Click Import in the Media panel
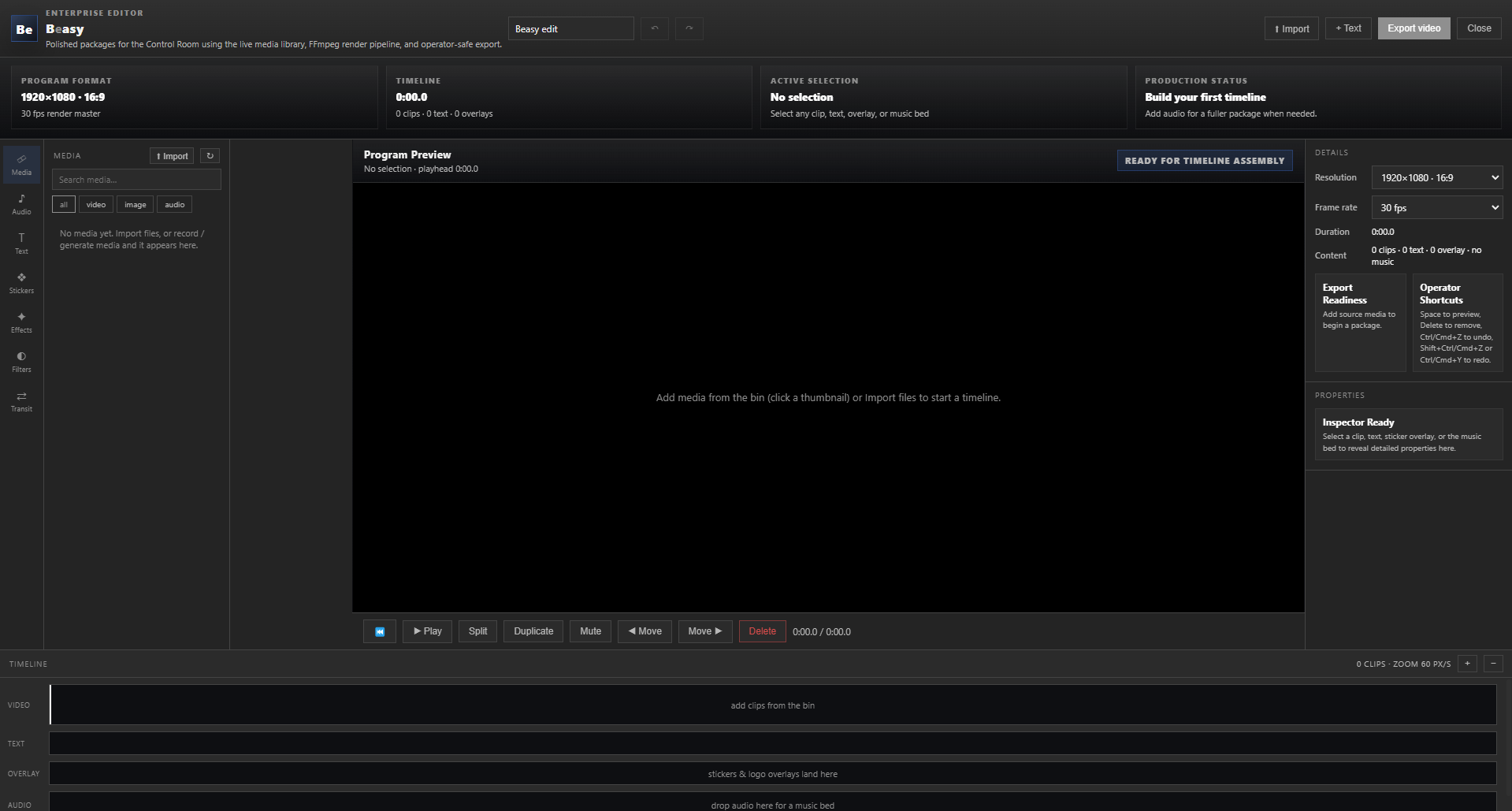This screenshot has width=1512, height=811. point(172,156)
